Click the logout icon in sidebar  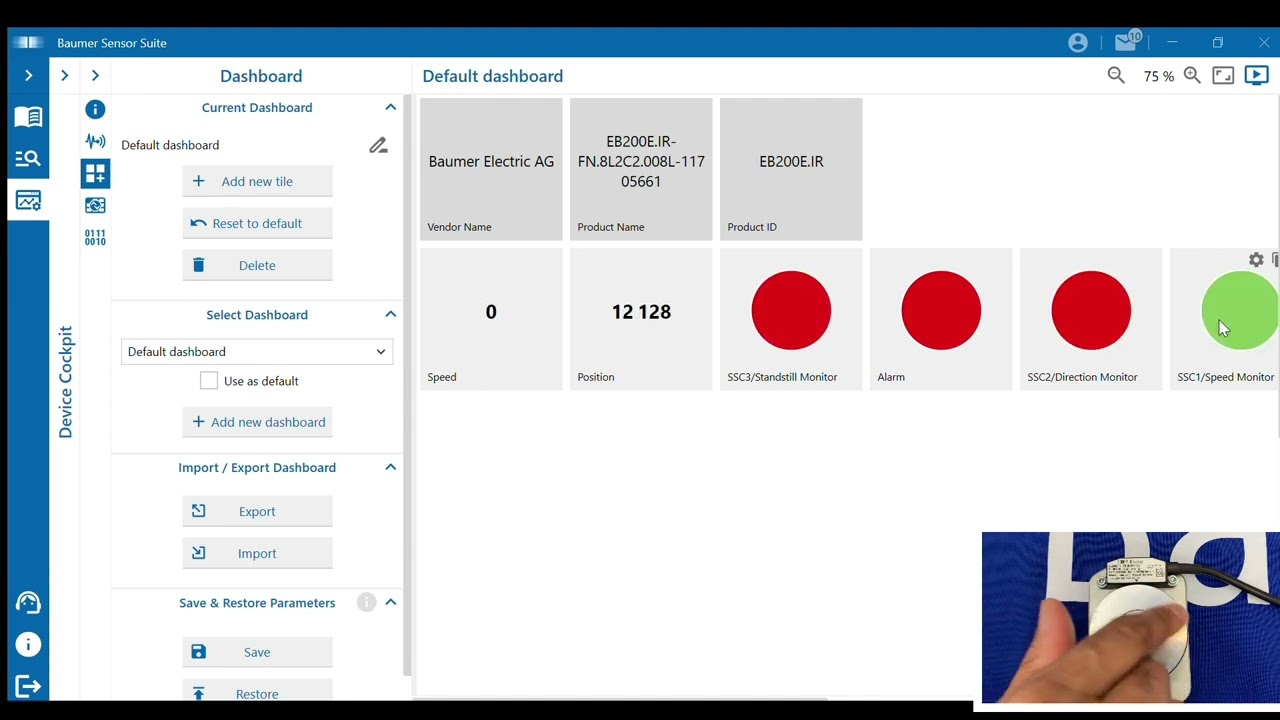(28, 686)
